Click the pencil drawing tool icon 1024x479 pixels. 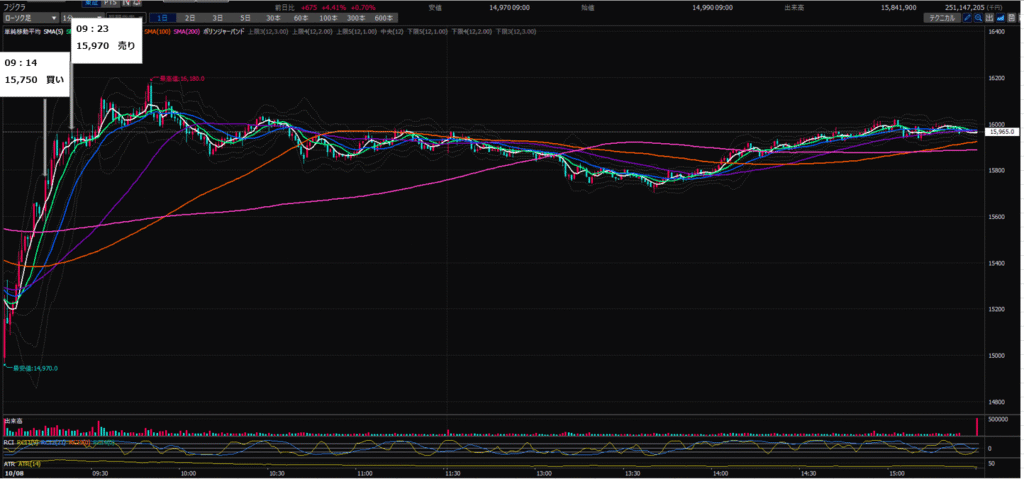coord(967,18)
